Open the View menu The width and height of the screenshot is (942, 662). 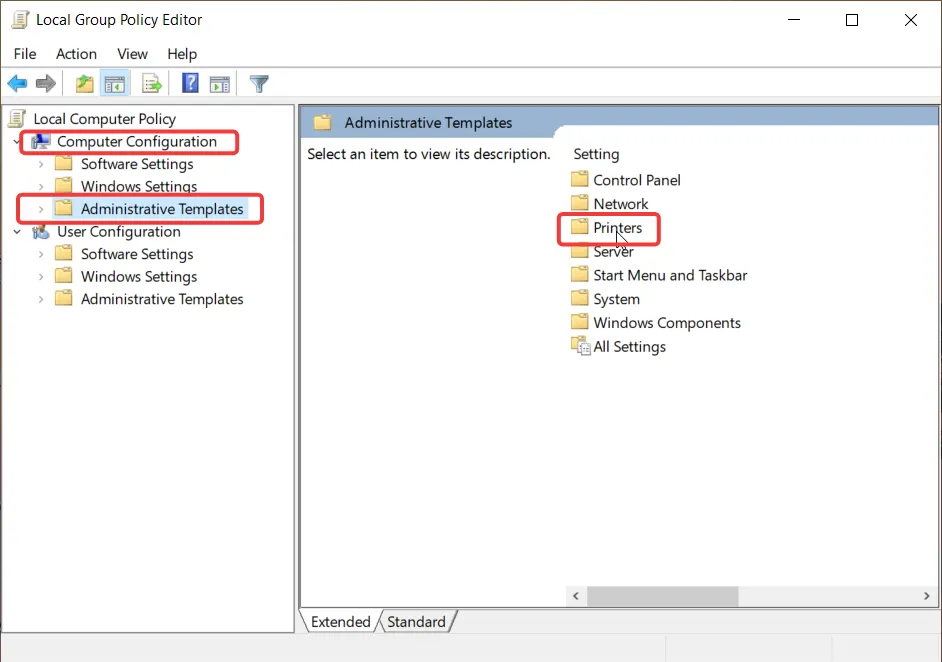click(132, 54)
